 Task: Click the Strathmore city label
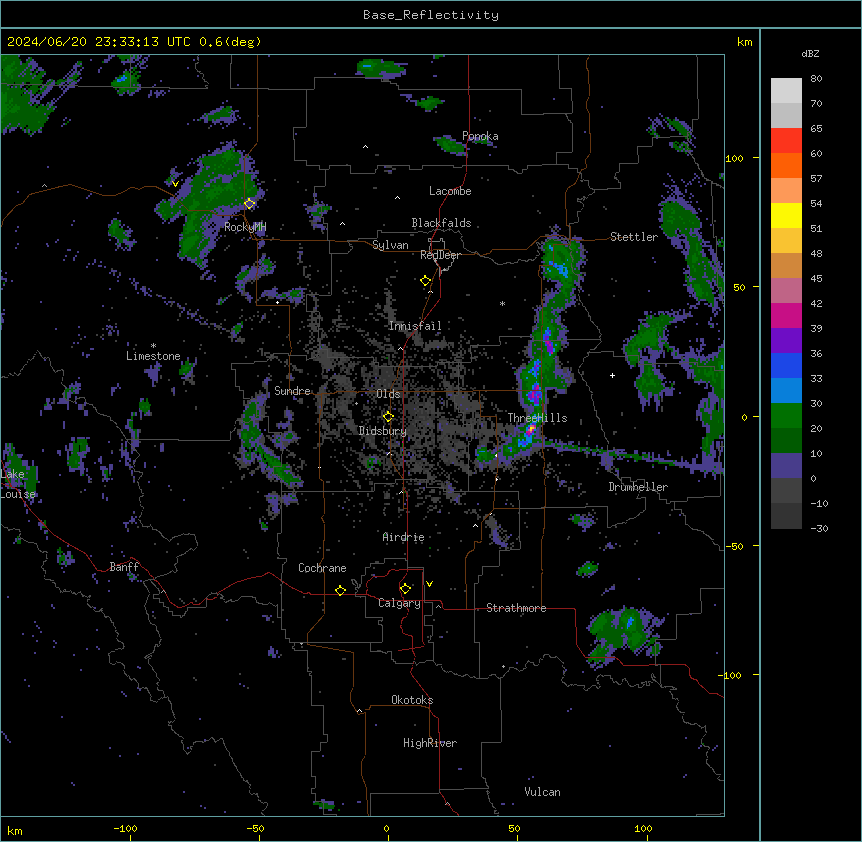[x=516, y=608]
